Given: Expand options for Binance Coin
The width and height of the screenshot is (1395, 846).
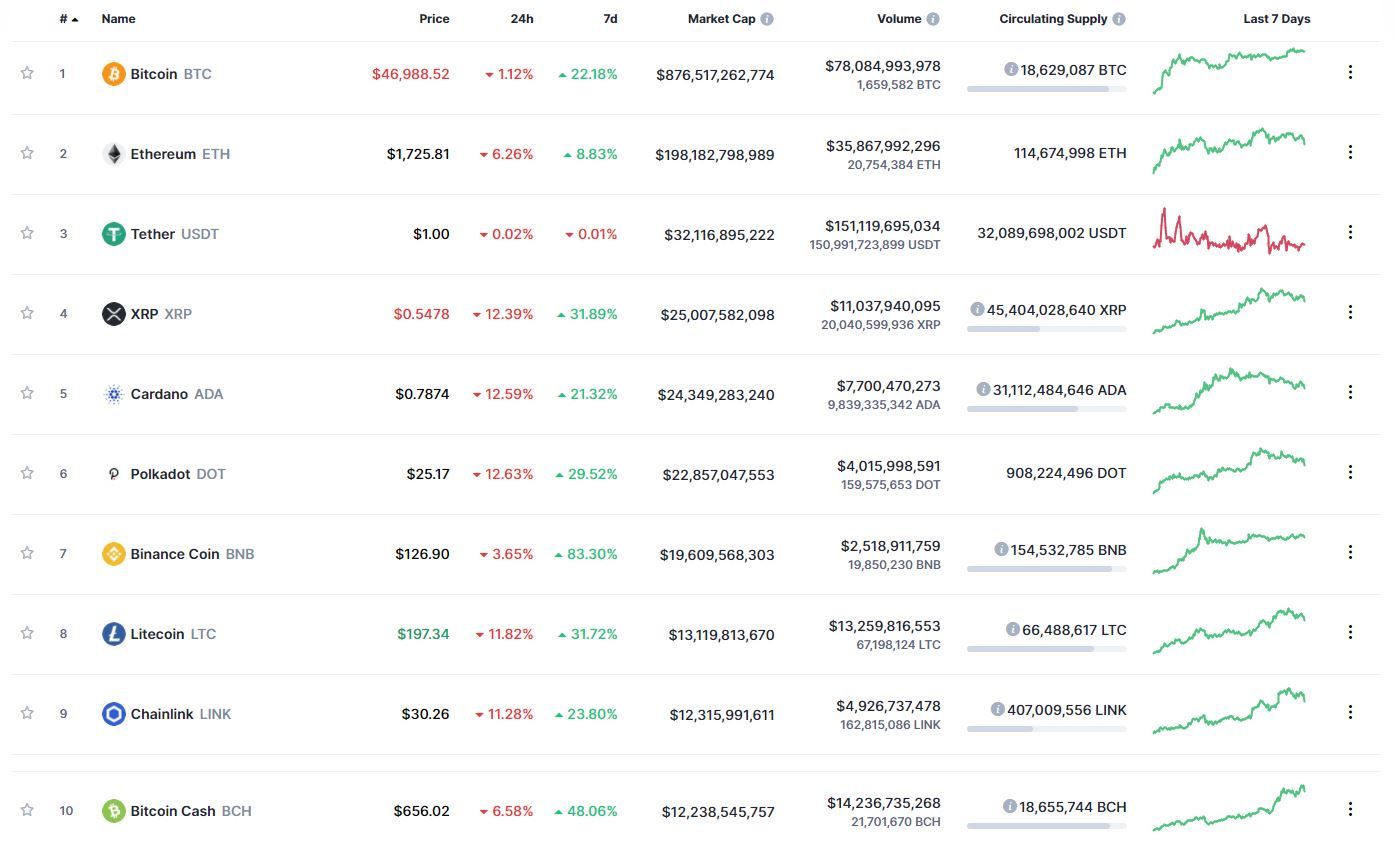Looking at the screenshot, I should click(x=1350, y=552).
